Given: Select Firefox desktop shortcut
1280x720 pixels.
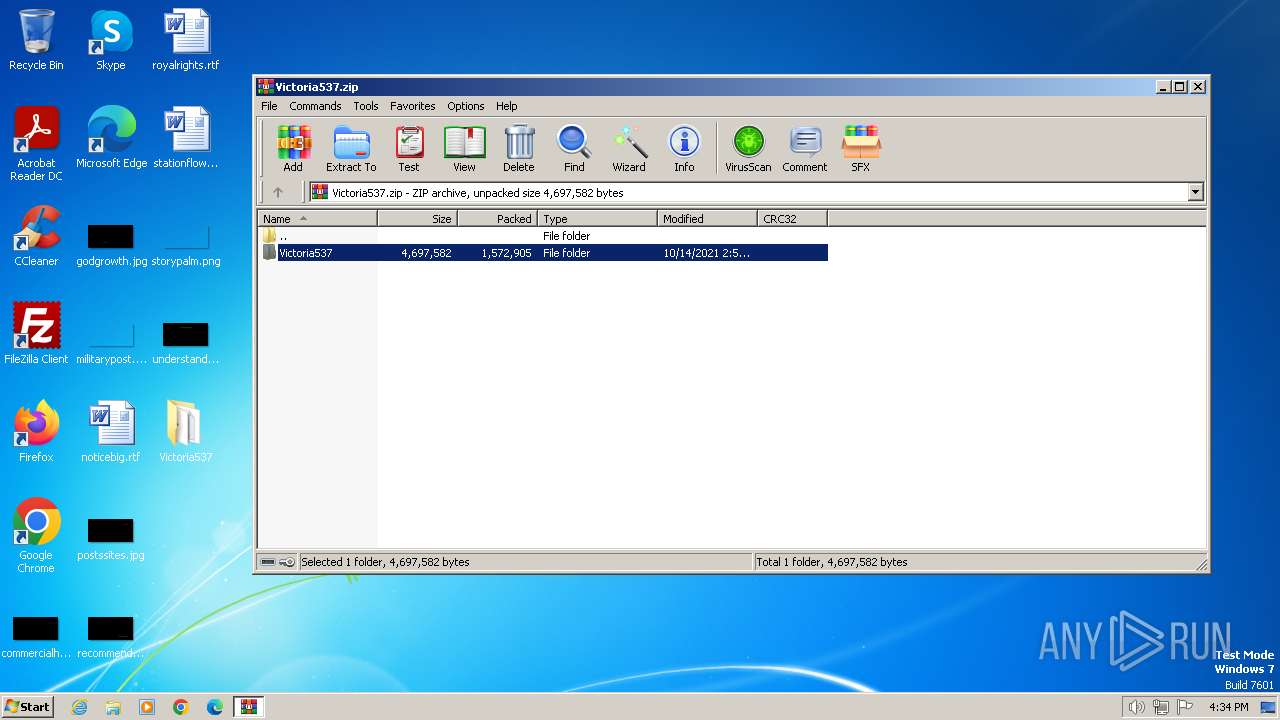Looking at the screenshot, I should click(36, 432).
